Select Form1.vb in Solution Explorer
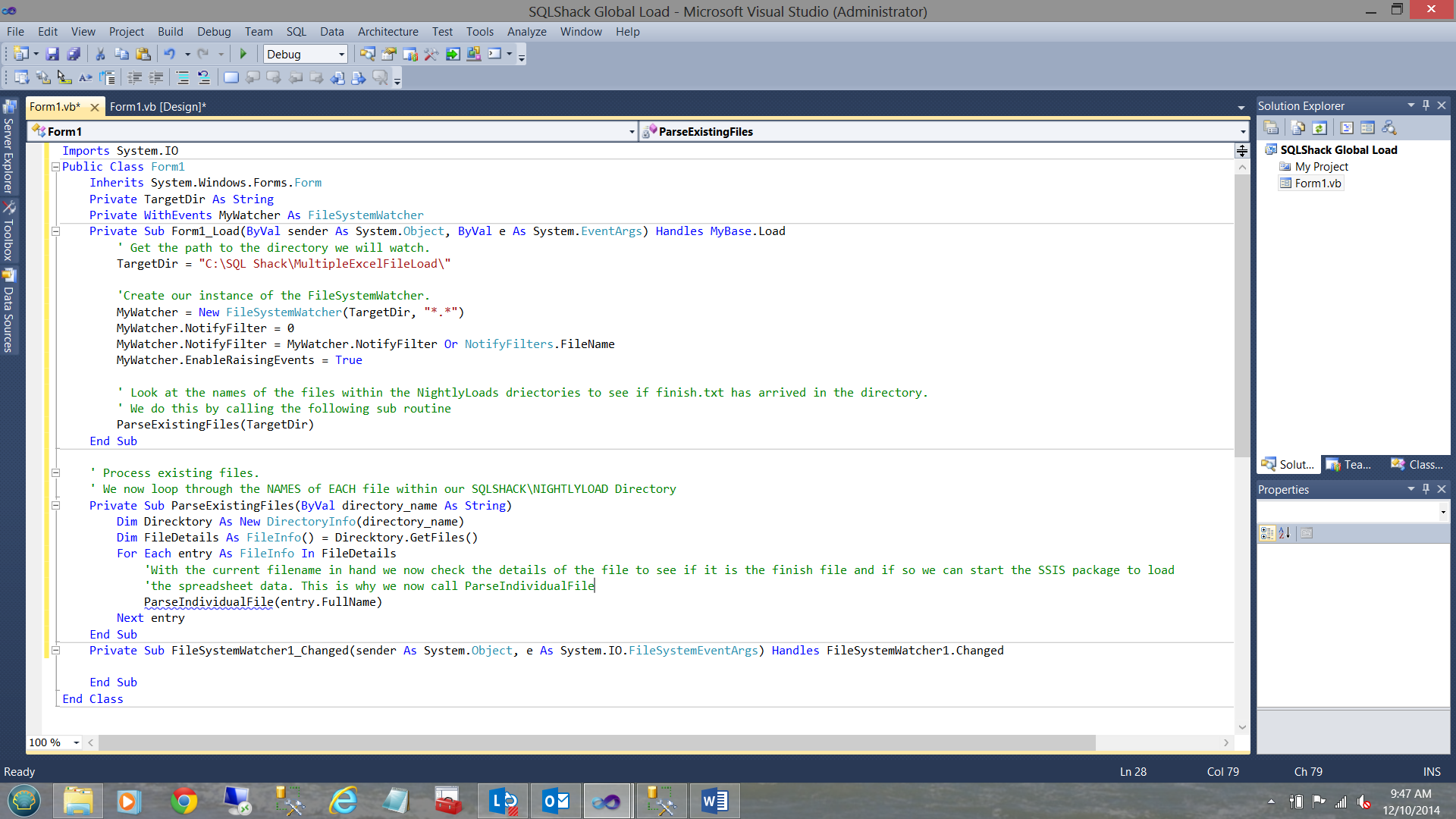The height and width of the screenshot is (819, 1456). point(1317,183)
